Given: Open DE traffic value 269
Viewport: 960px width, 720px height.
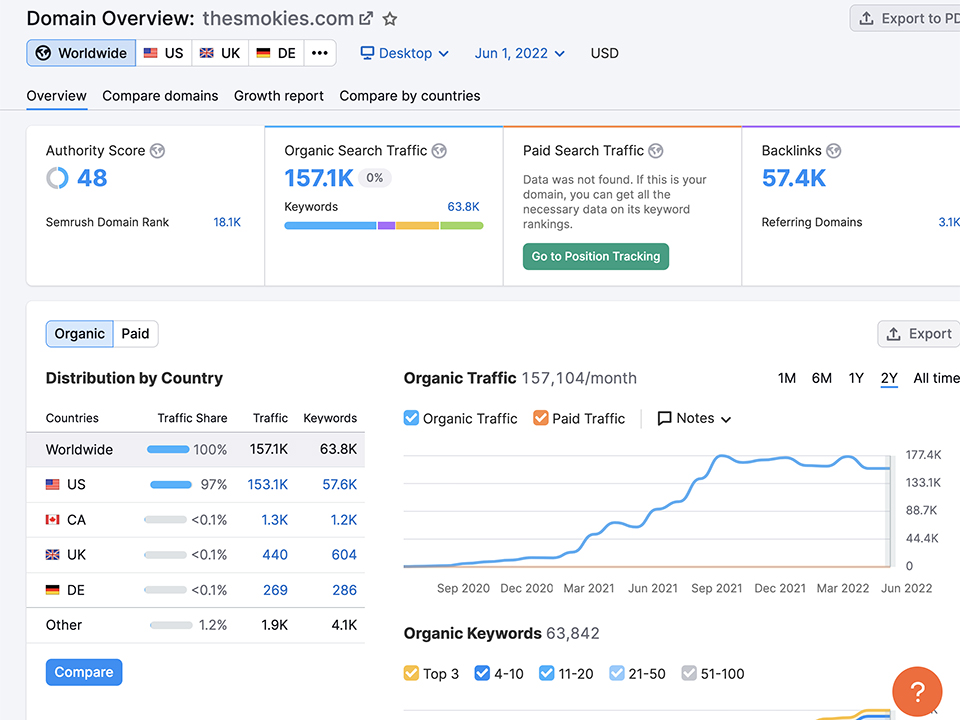Looking at the screenshot, I should (276, 590).
